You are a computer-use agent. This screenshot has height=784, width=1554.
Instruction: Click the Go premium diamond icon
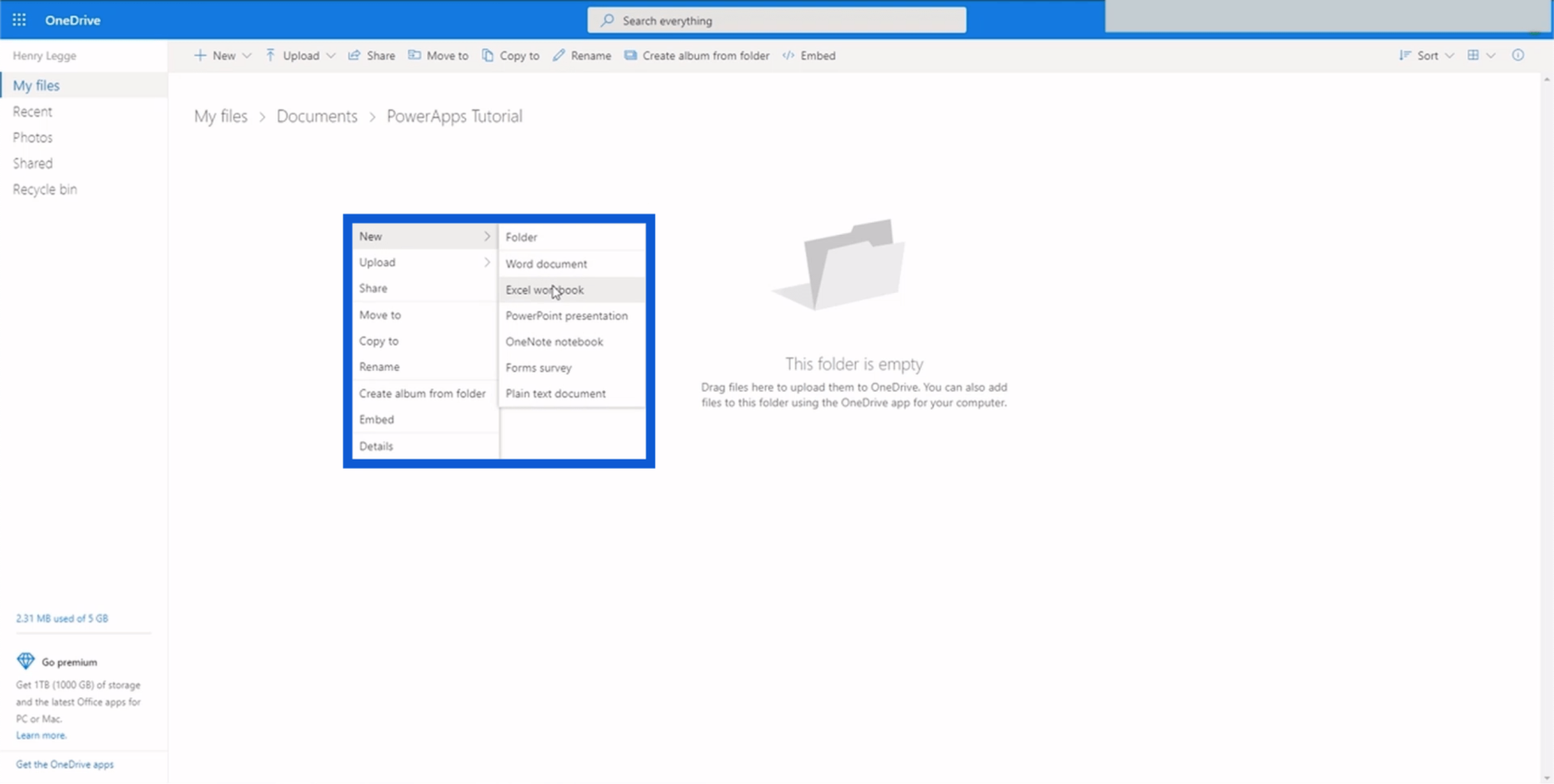click(25, 661)
